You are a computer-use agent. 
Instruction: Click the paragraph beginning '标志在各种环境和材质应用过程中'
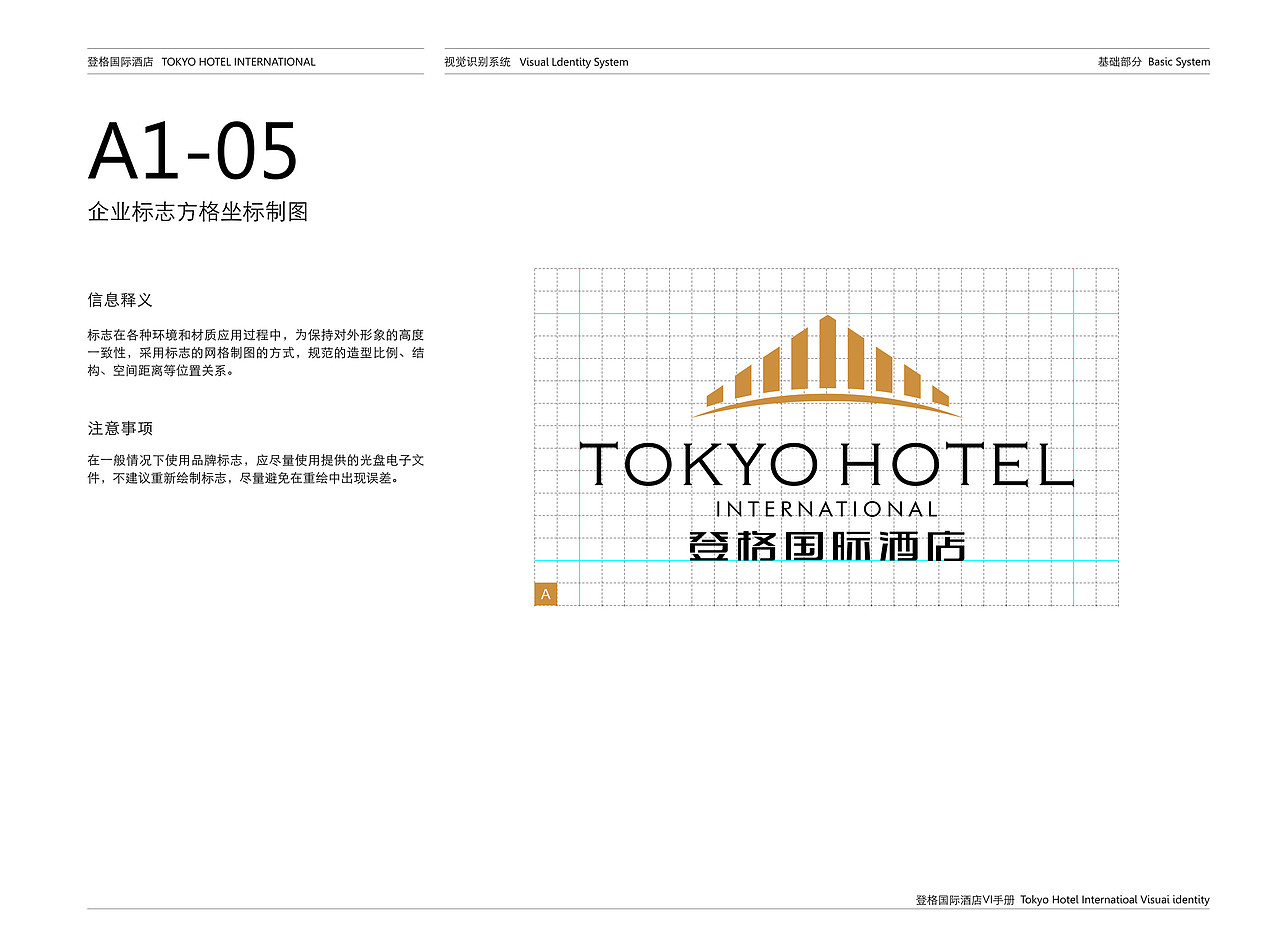256,352
